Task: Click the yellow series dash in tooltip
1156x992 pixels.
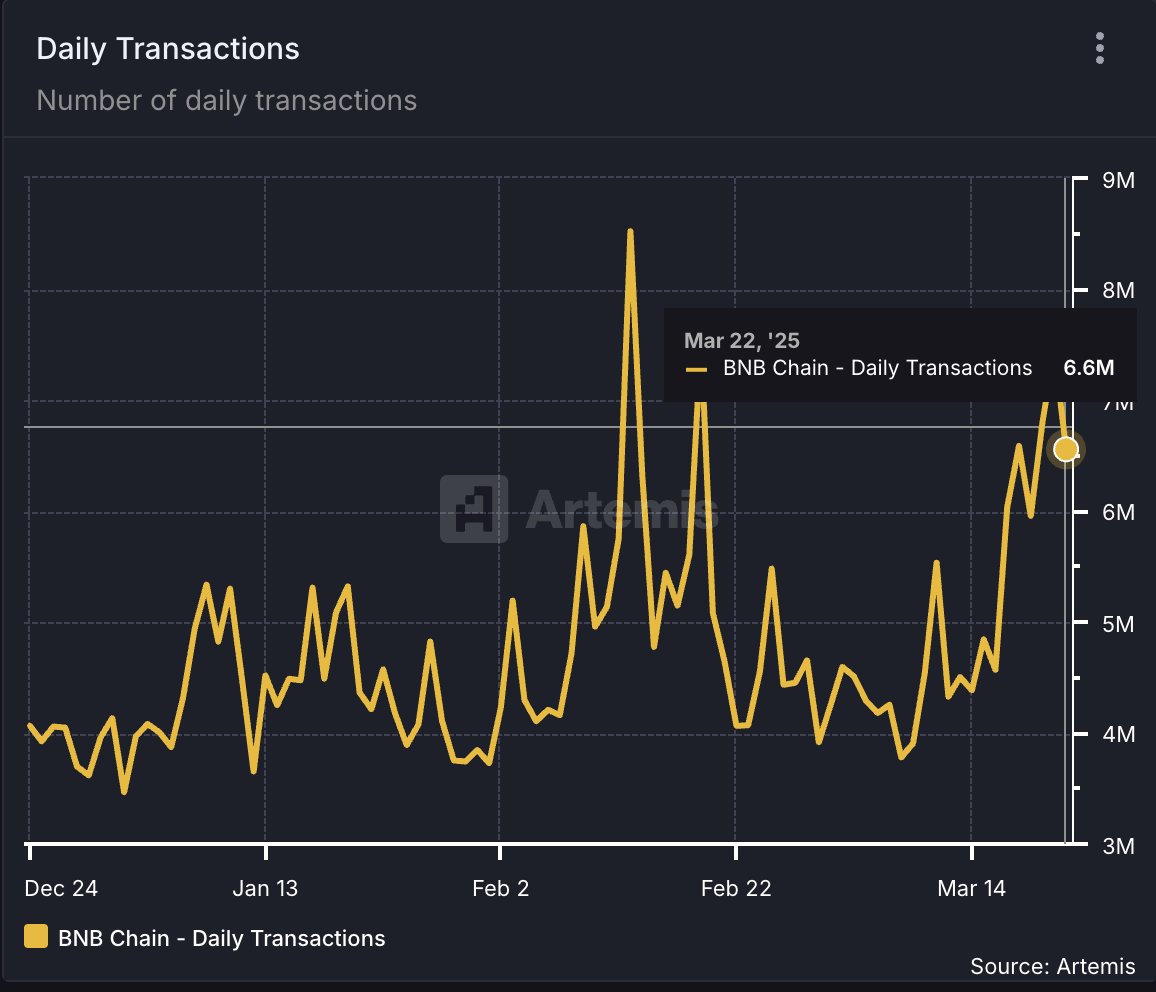Action: point(696,369)
